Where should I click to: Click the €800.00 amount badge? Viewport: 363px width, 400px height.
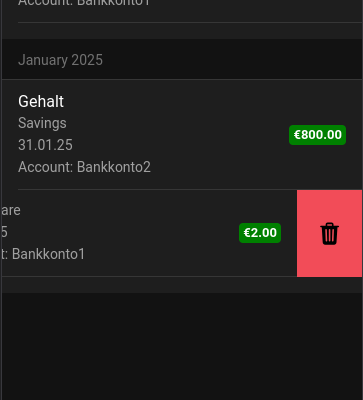coord(317,135)
